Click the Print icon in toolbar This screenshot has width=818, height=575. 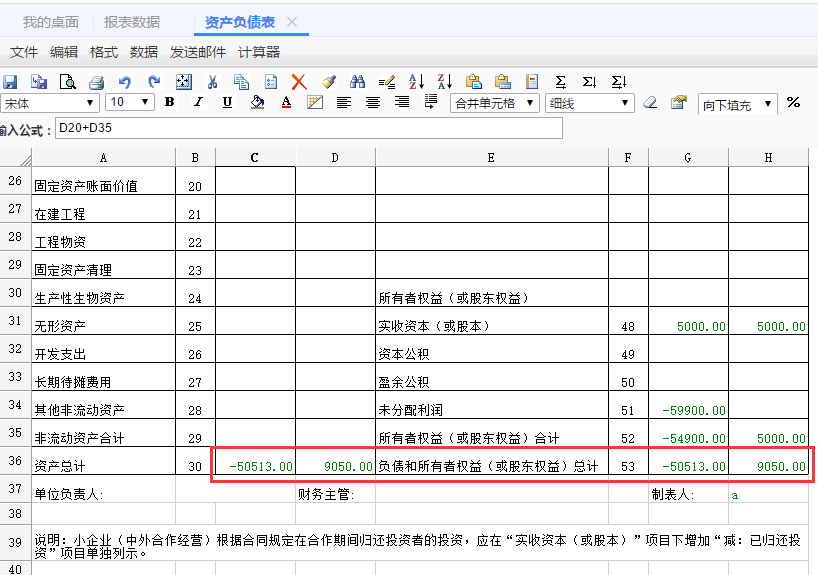[x=97, y=82]
